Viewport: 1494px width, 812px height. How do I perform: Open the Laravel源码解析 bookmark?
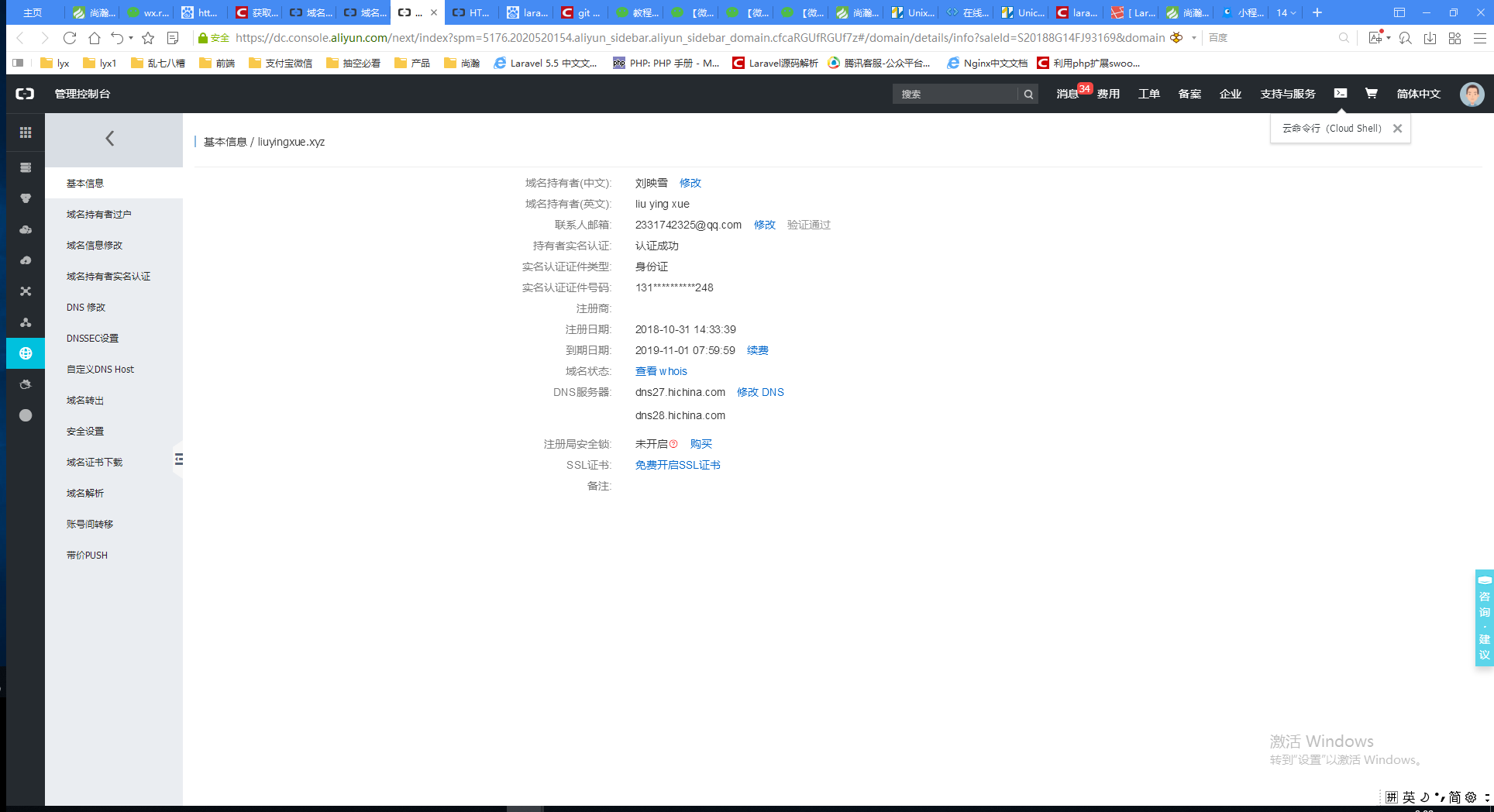point(775,63)
